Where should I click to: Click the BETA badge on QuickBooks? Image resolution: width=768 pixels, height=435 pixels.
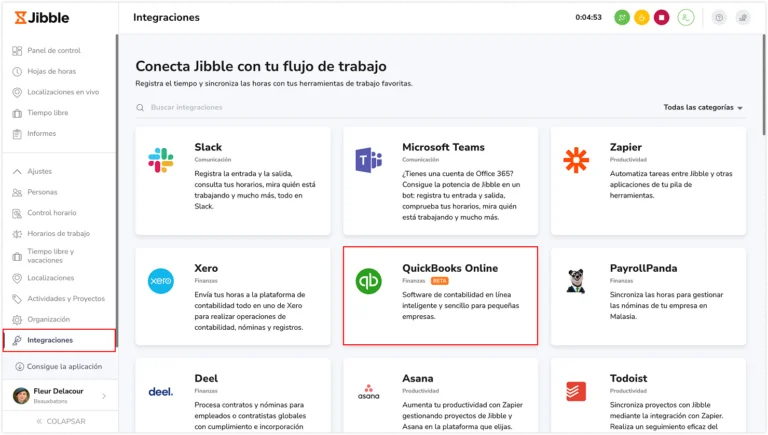click(439, 281)
